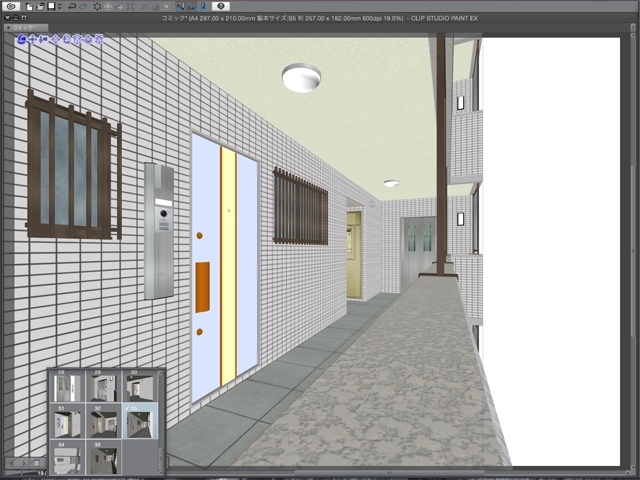Click the horizontal canvas scrollbar

392,473
